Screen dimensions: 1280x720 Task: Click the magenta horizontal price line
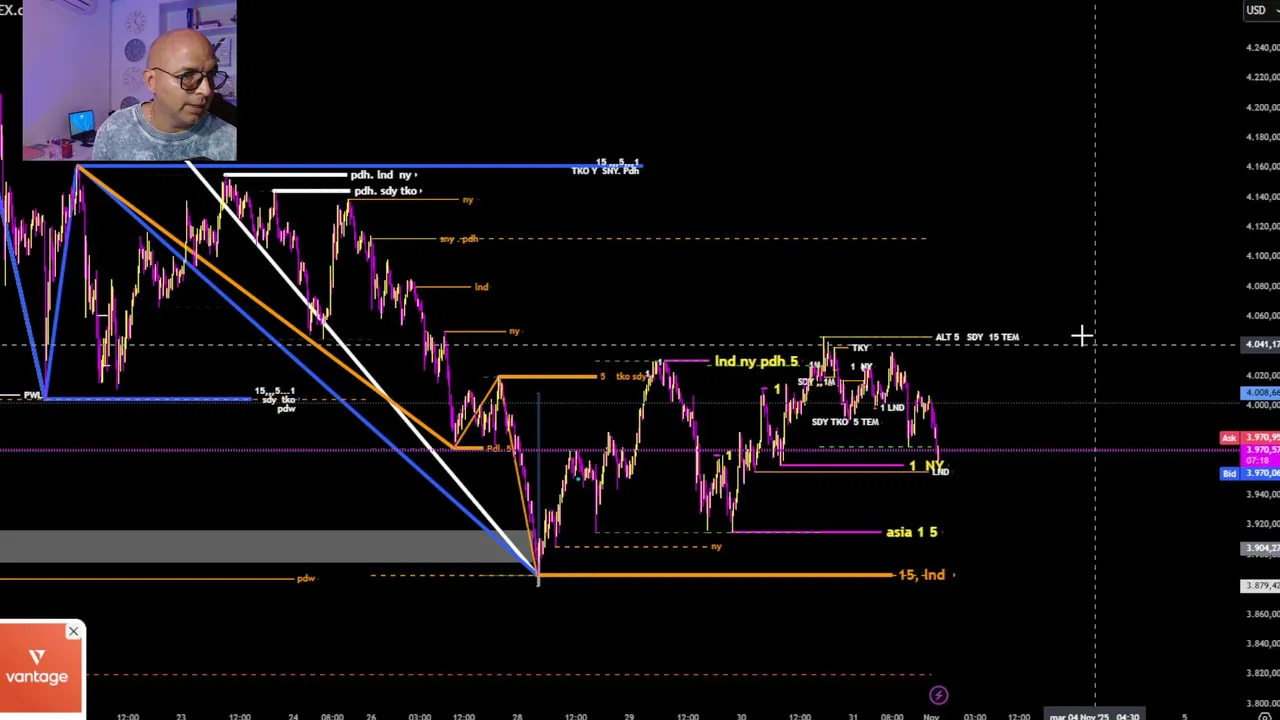tap(620, 451)
